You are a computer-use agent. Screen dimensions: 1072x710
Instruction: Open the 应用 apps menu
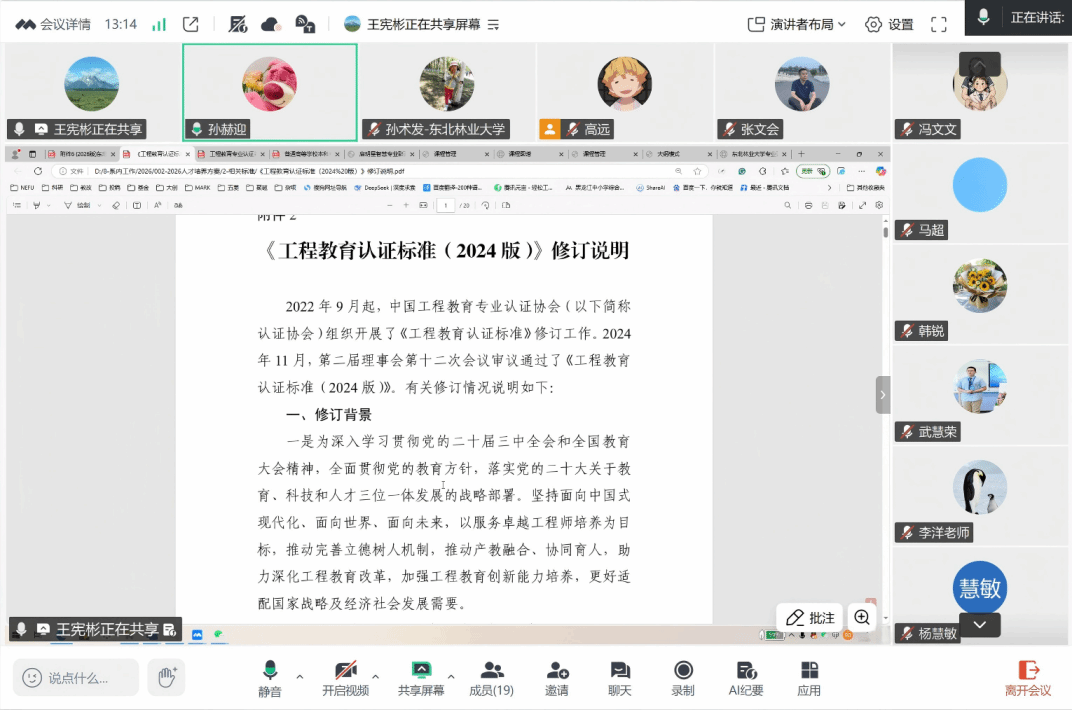[809, 677]
